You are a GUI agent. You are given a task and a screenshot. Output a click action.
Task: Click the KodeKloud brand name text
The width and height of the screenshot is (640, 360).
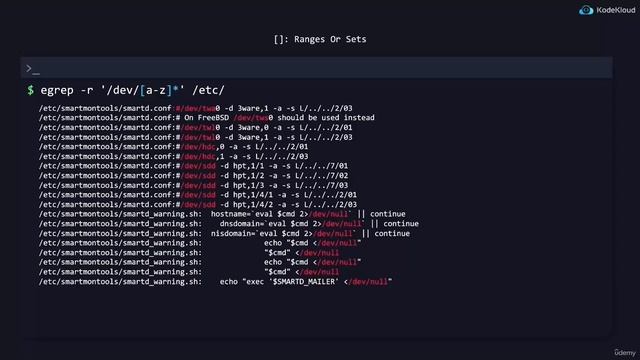click(616, 10)
